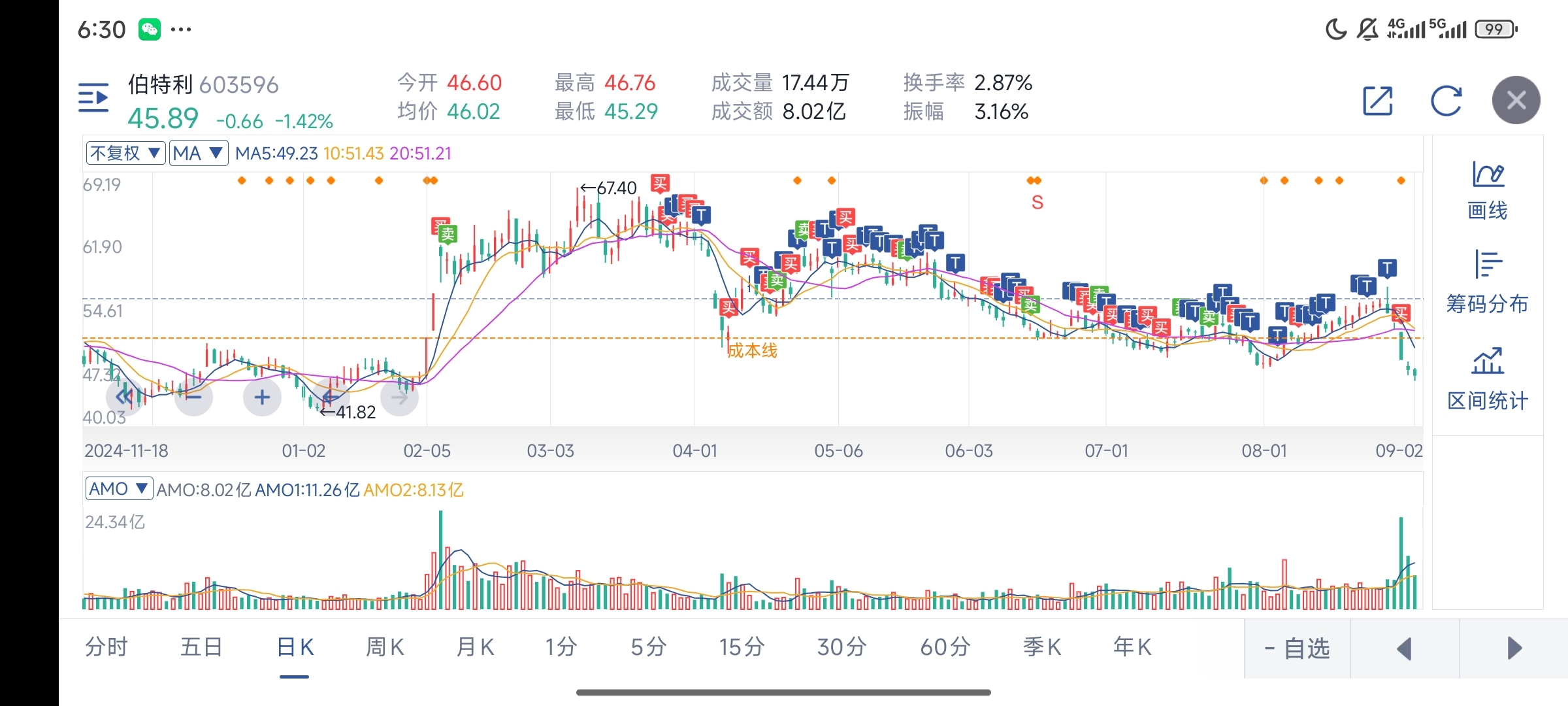Tap the muted bell status icon
This screenshot has height=706, width=1568.
(x=1367, y=29)
